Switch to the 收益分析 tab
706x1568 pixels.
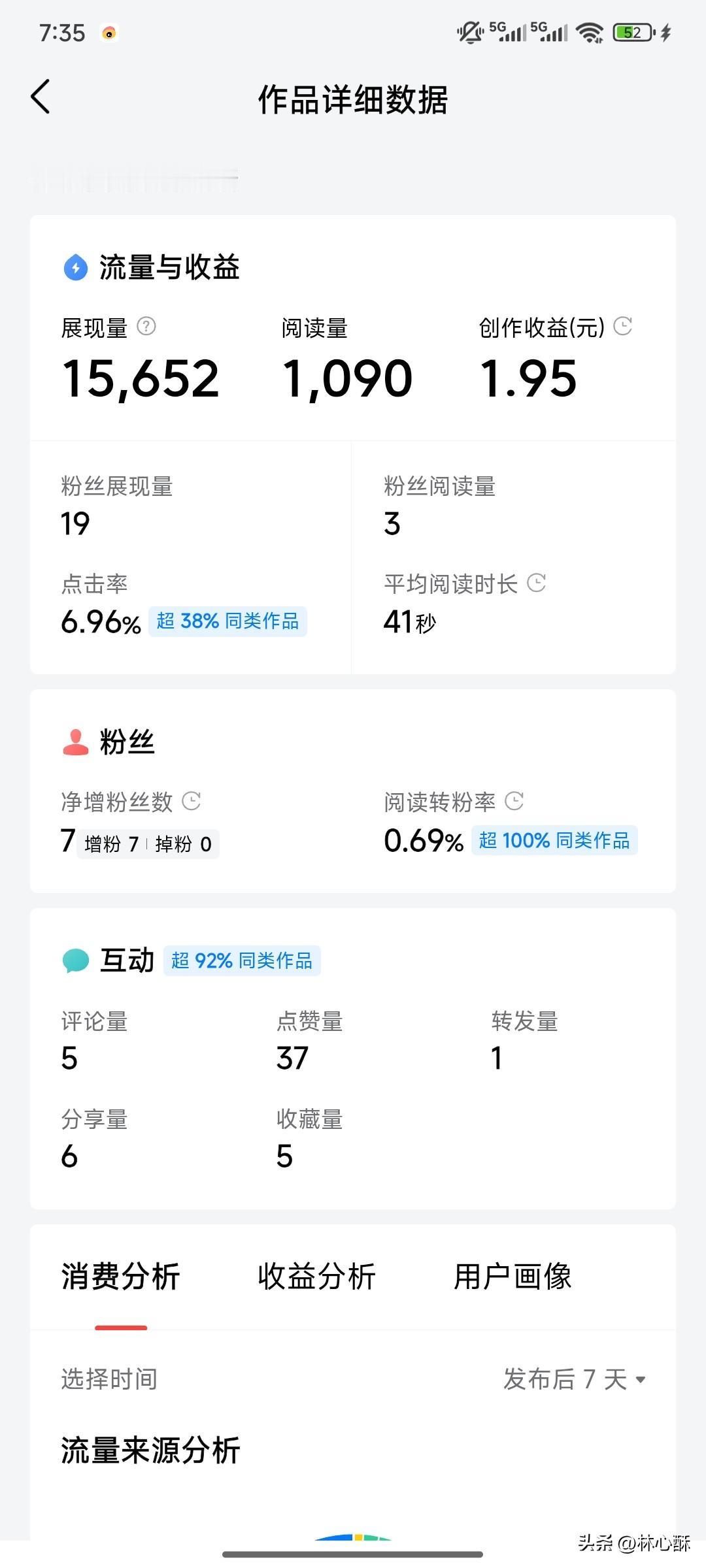click(x=316, y=1277)
